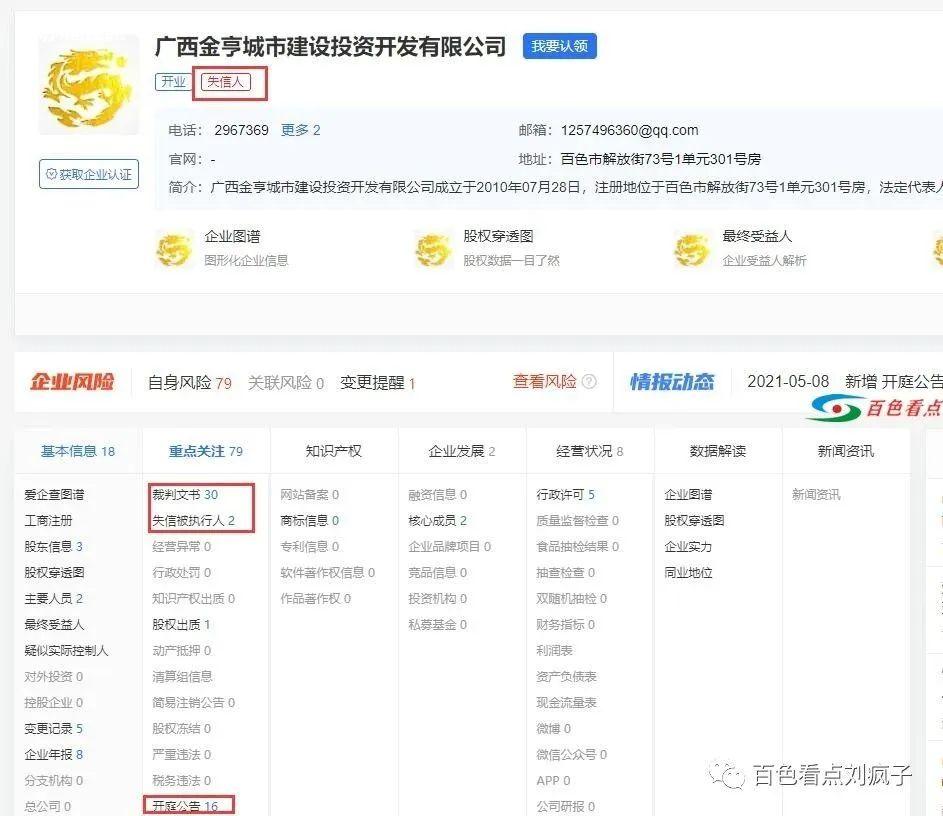
Task: Open 开庭公告 16
Action: (185, 806)
